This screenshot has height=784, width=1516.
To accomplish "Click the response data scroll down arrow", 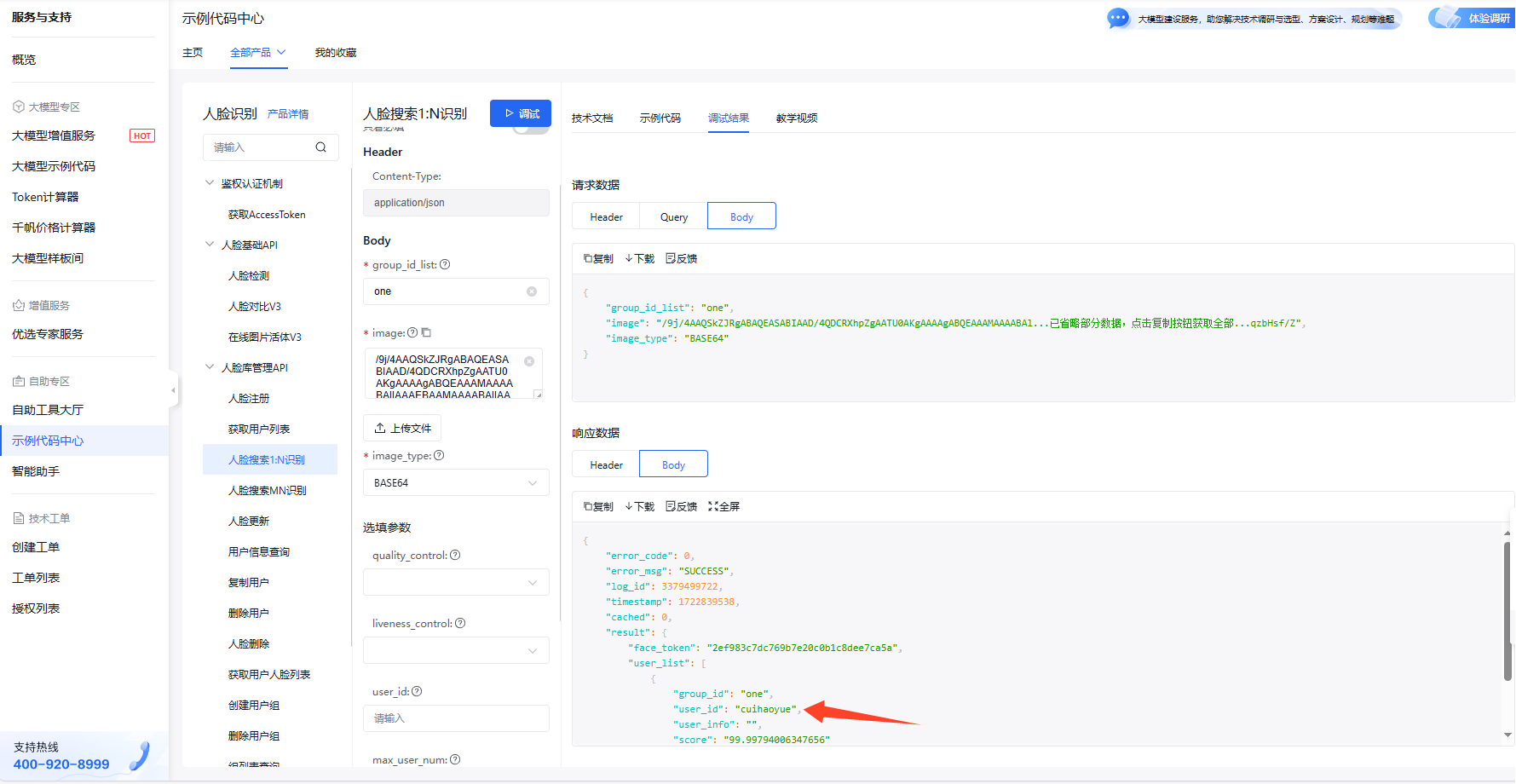I will point(1507,735).
